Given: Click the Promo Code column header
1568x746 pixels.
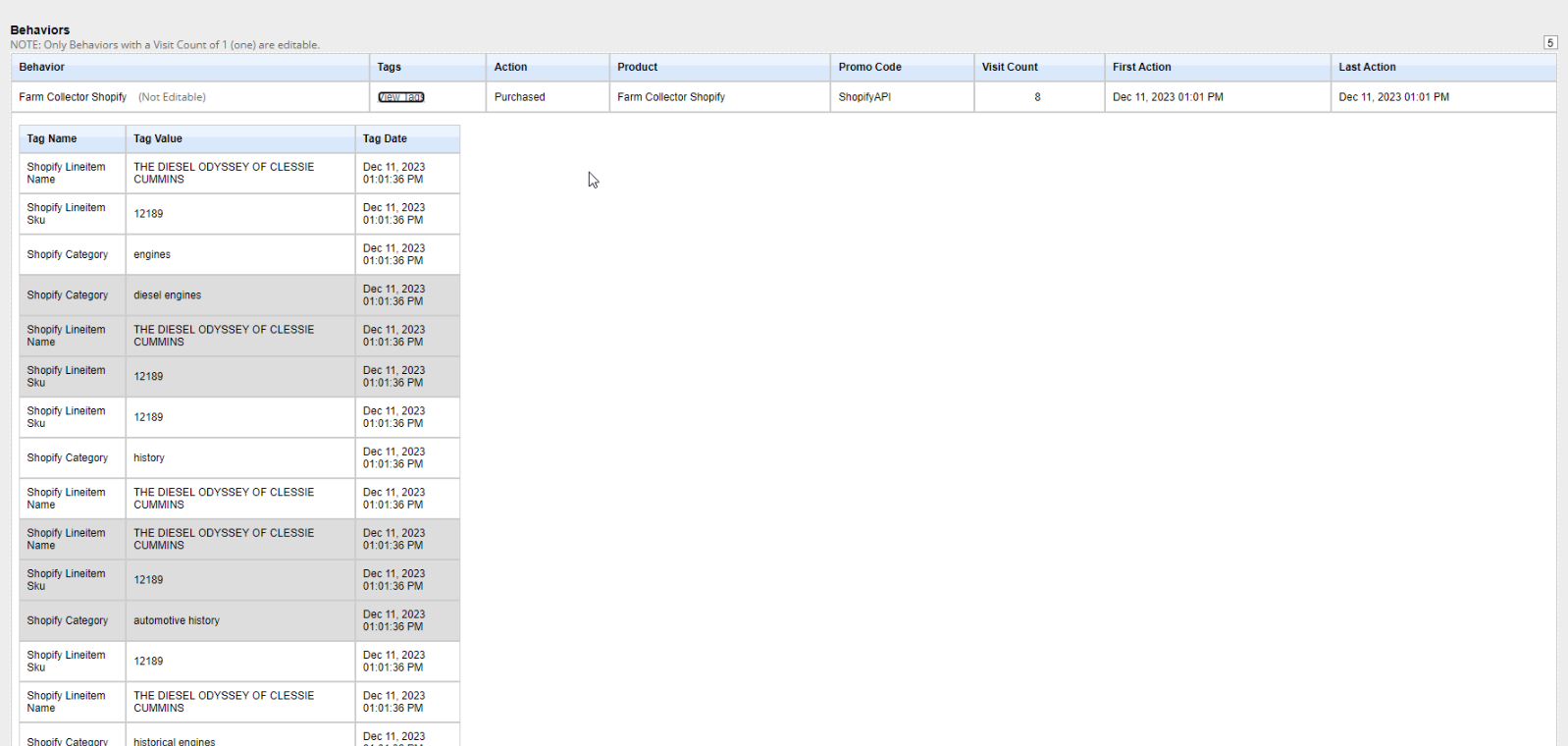Looking at the screenshot, I should coord(869,67).
